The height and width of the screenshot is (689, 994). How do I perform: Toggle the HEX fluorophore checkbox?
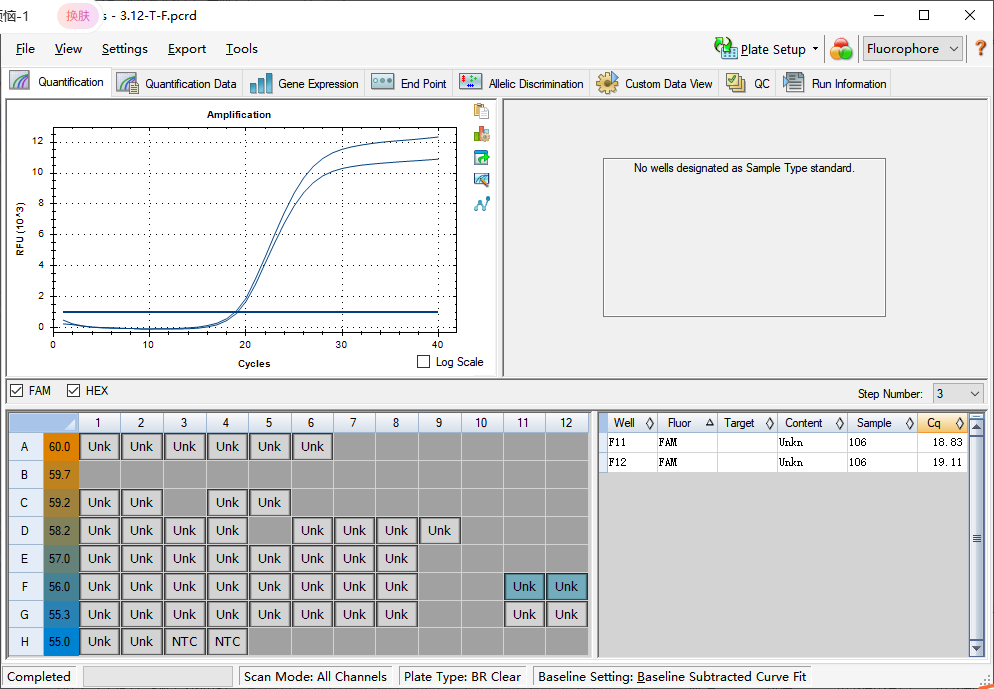74,390
